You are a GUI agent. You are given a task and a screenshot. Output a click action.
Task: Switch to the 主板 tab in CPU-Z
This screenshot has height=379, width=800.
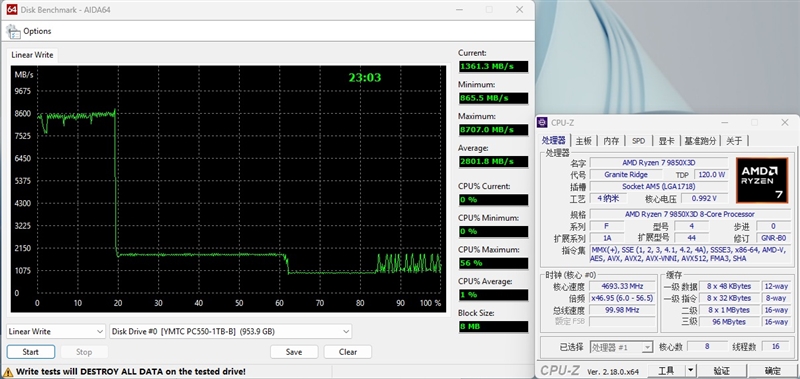coord(584,141)
